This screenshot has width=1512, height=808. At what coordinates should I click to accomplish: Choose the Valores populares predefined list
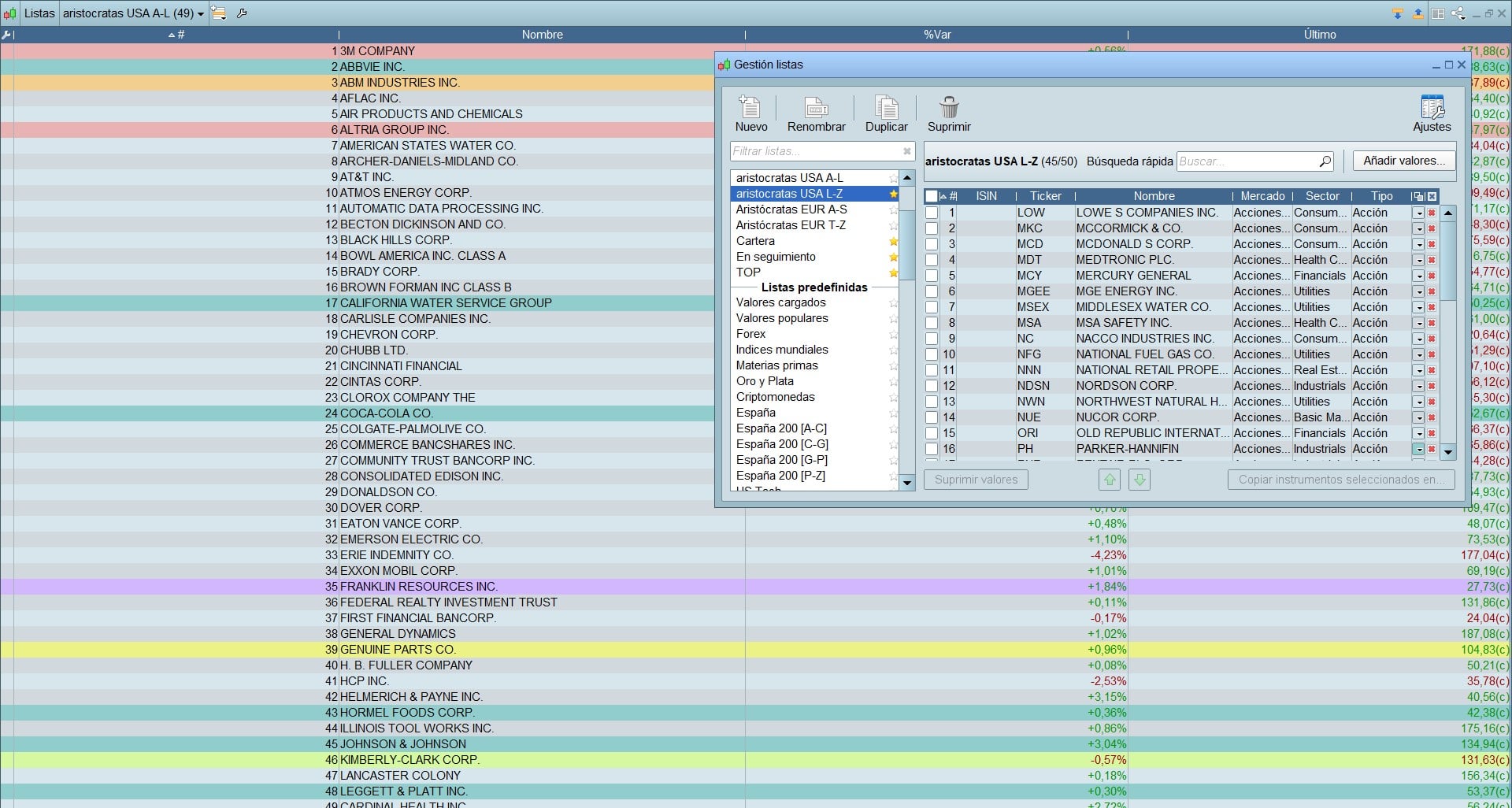tap(814, 318)
